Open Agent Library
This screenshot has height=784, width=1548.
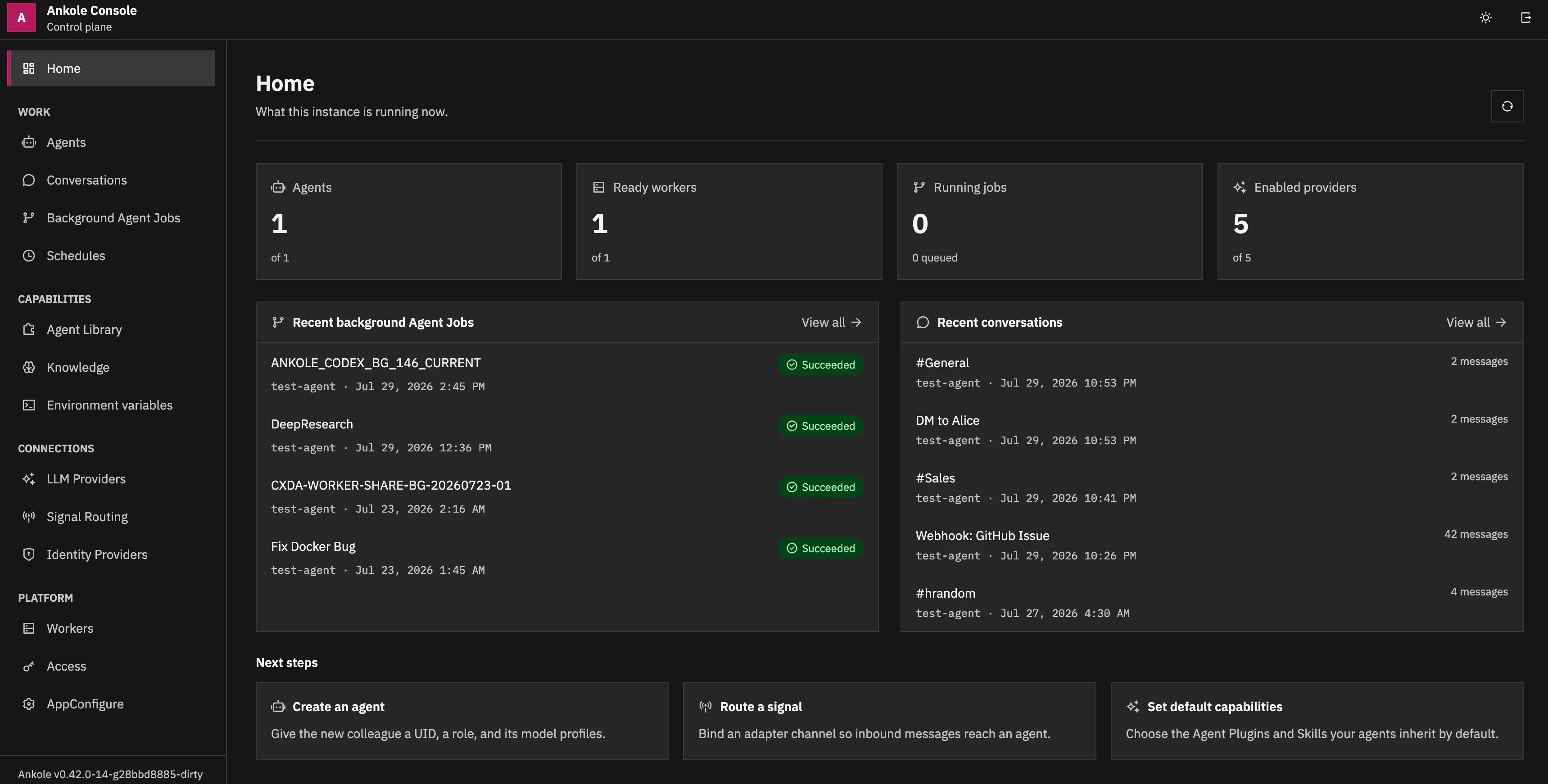coord(111,330)
